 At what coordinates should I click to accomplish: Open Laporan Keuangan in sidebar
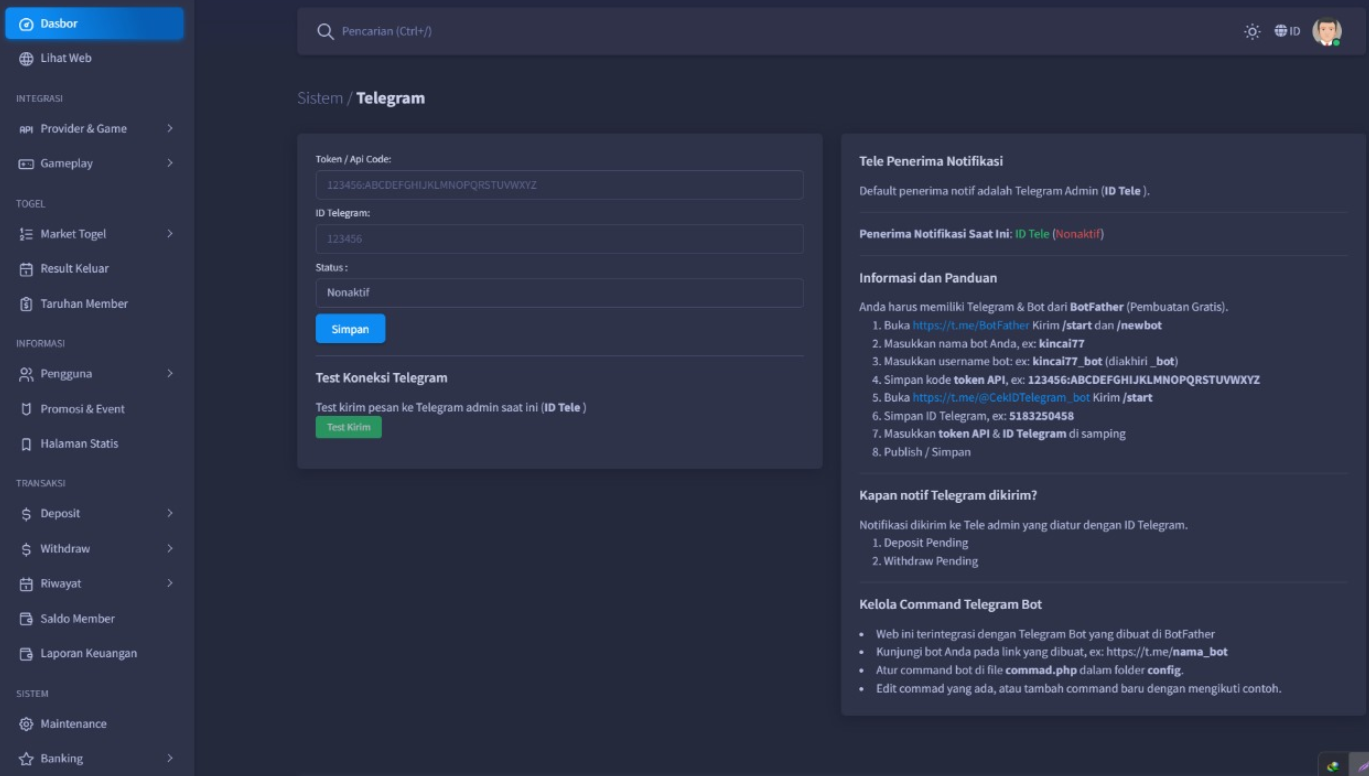click(88, 654)
